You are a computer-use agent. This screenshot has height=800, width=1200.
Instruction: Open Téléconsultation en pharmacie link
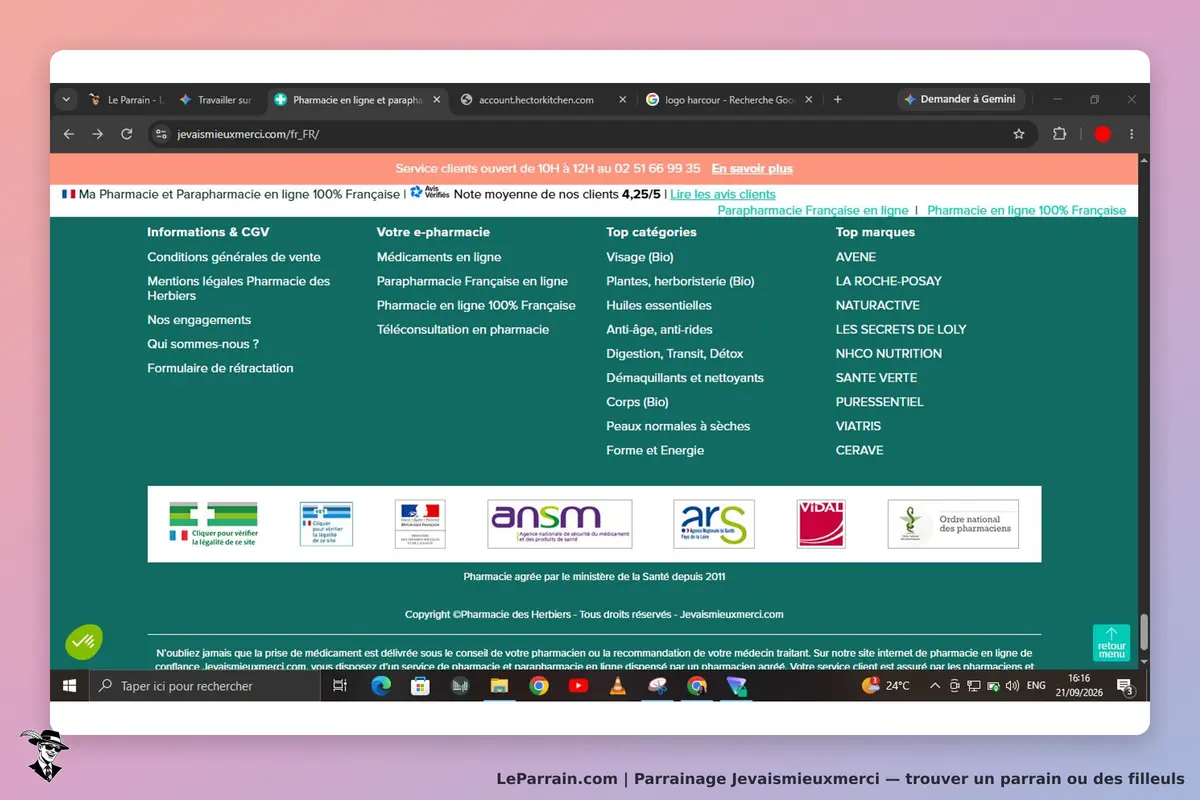463,330
